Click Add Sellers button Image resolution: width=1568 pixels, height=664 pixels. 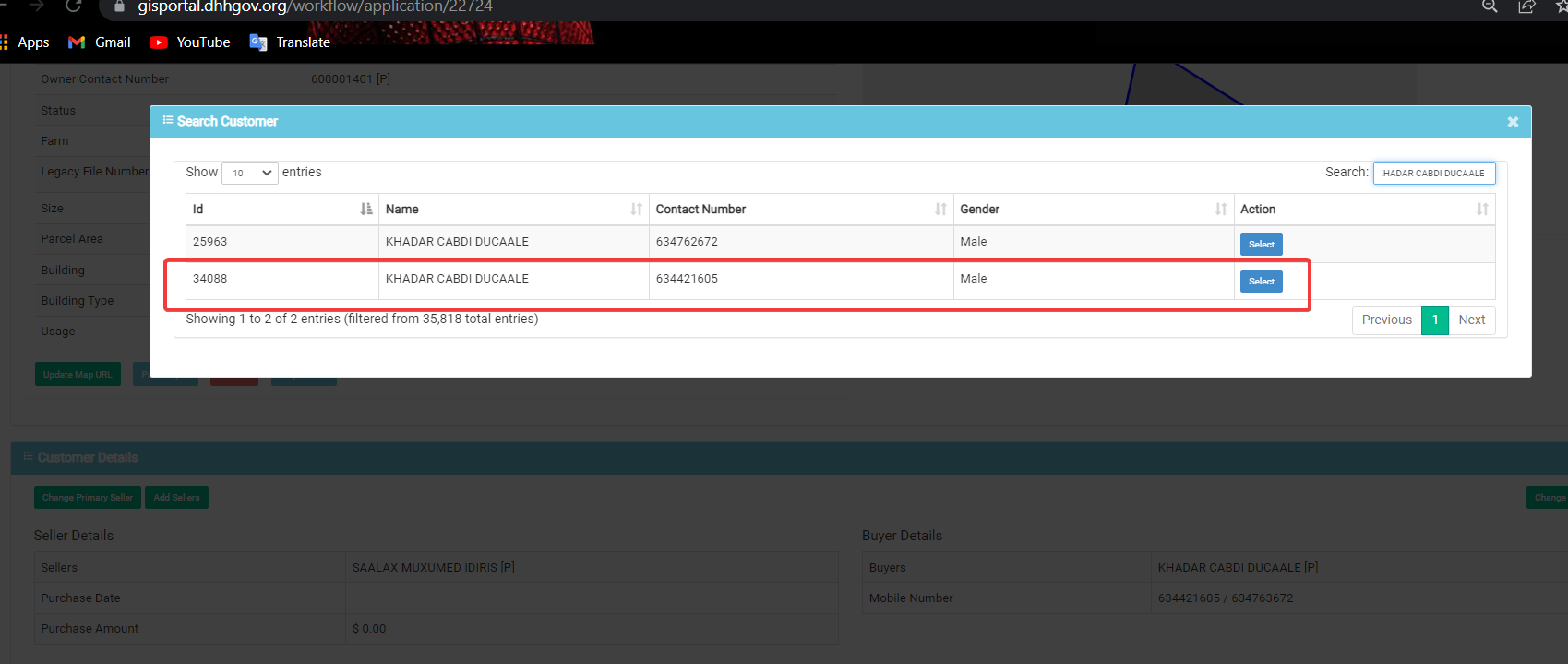[x=176, y=497]
